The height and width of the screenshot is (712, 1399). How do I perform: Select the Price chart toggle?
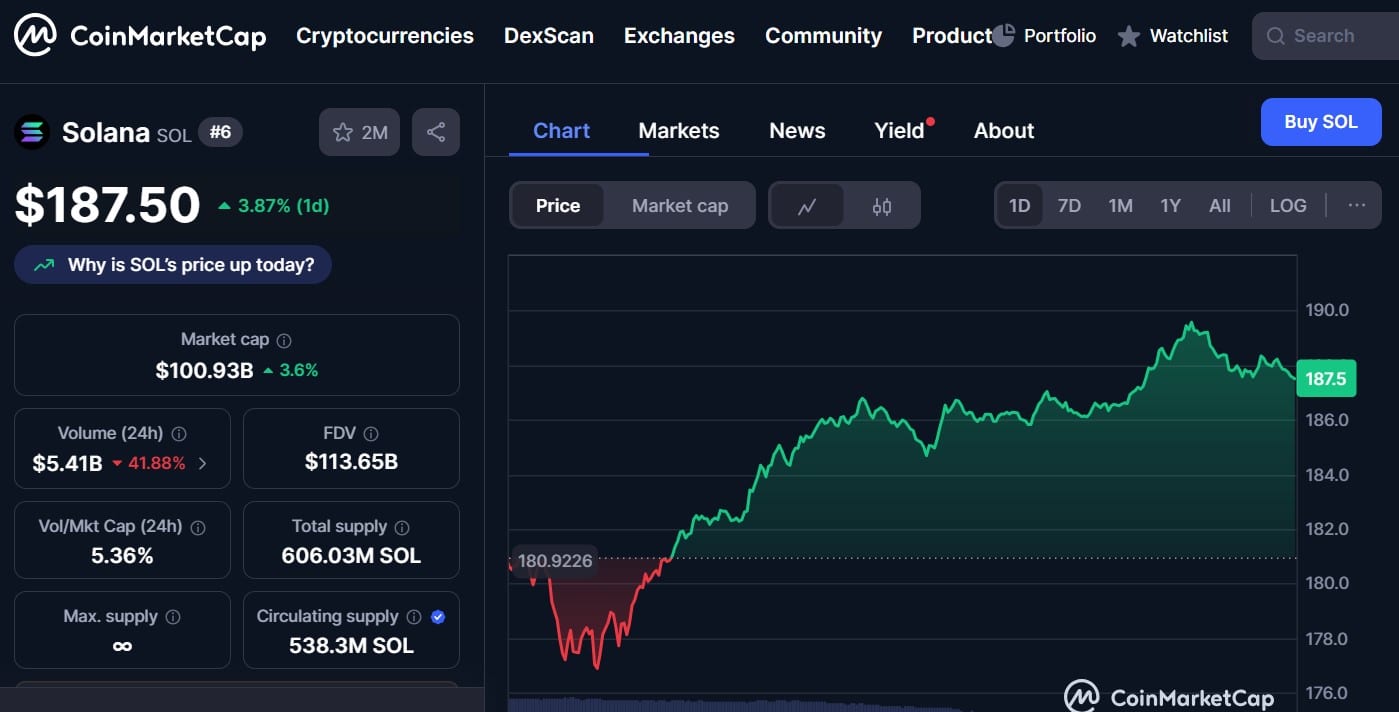(x=558, y=206)
